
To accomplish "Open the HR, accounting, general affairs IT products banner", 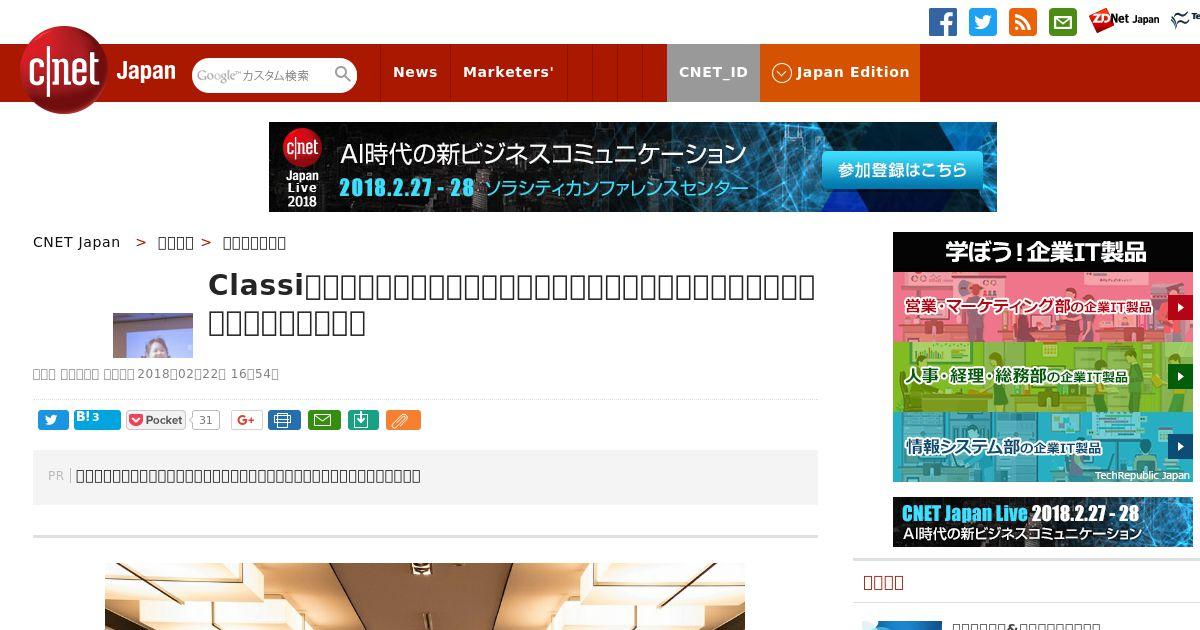I will pyautogui.click(x=1043, y=377).
